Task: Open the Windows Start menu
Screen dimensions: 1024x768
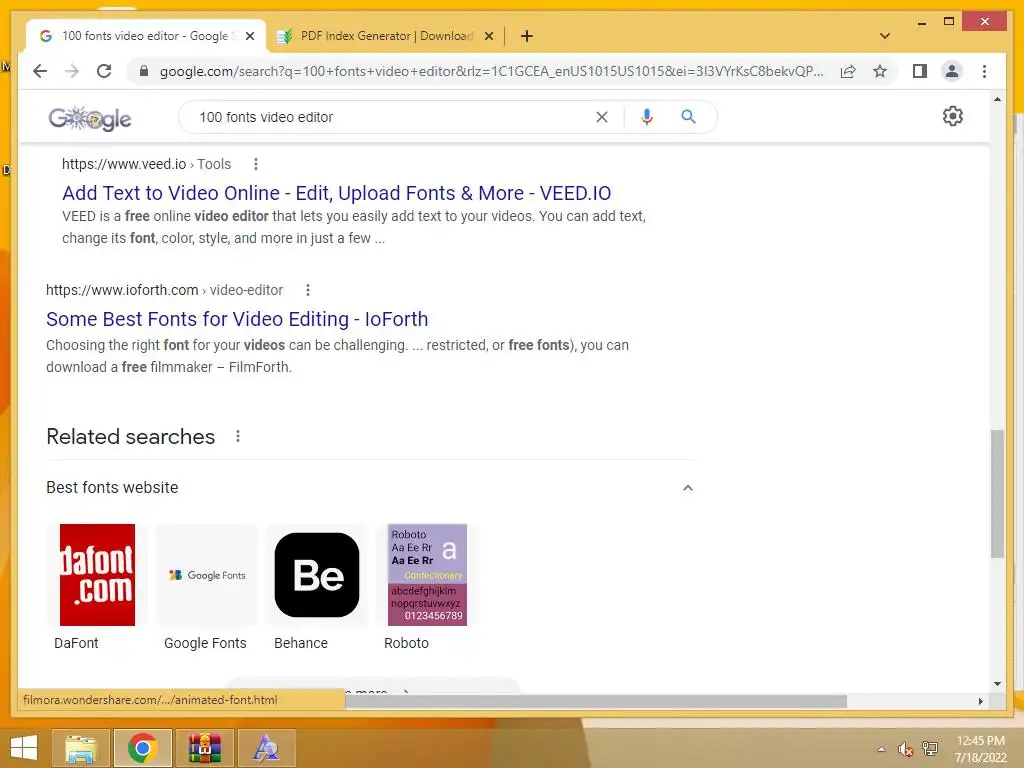Action: 24,748
